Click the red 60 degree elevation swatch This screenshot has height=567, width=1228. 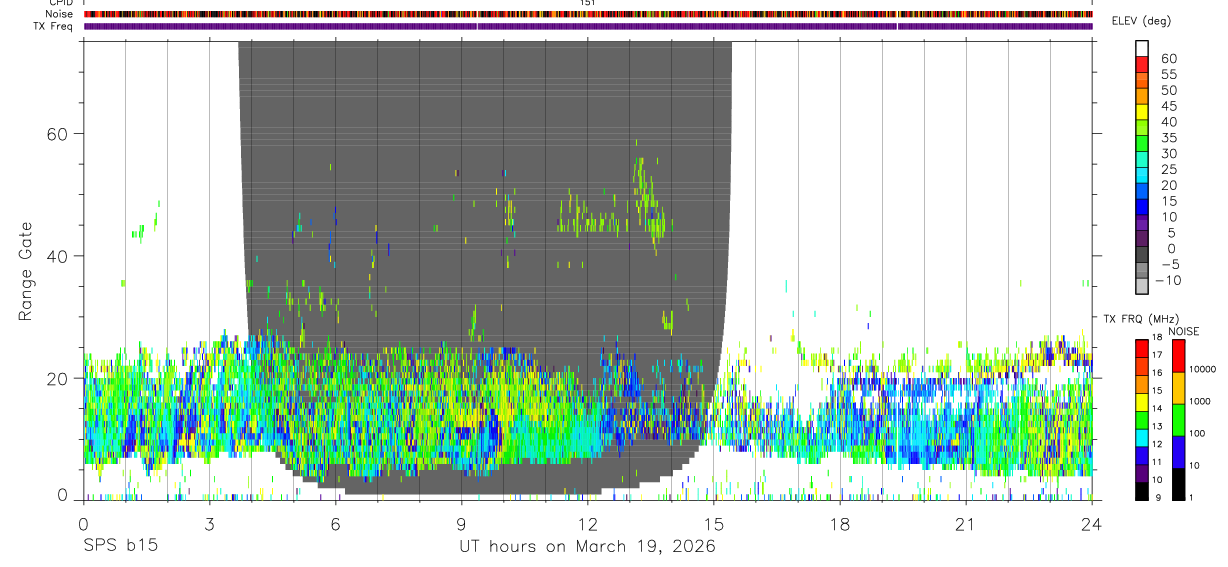pyautogui.click(x=1143, y=64)
